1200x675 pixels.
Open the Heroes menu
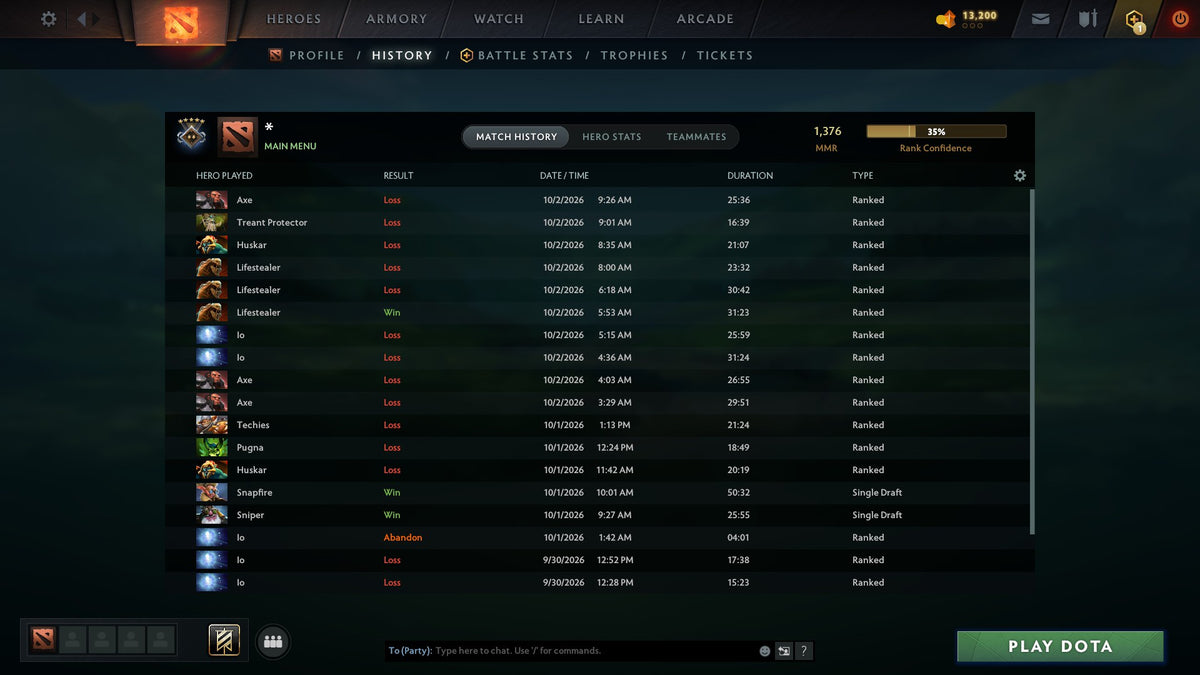[x=294, y=19]
